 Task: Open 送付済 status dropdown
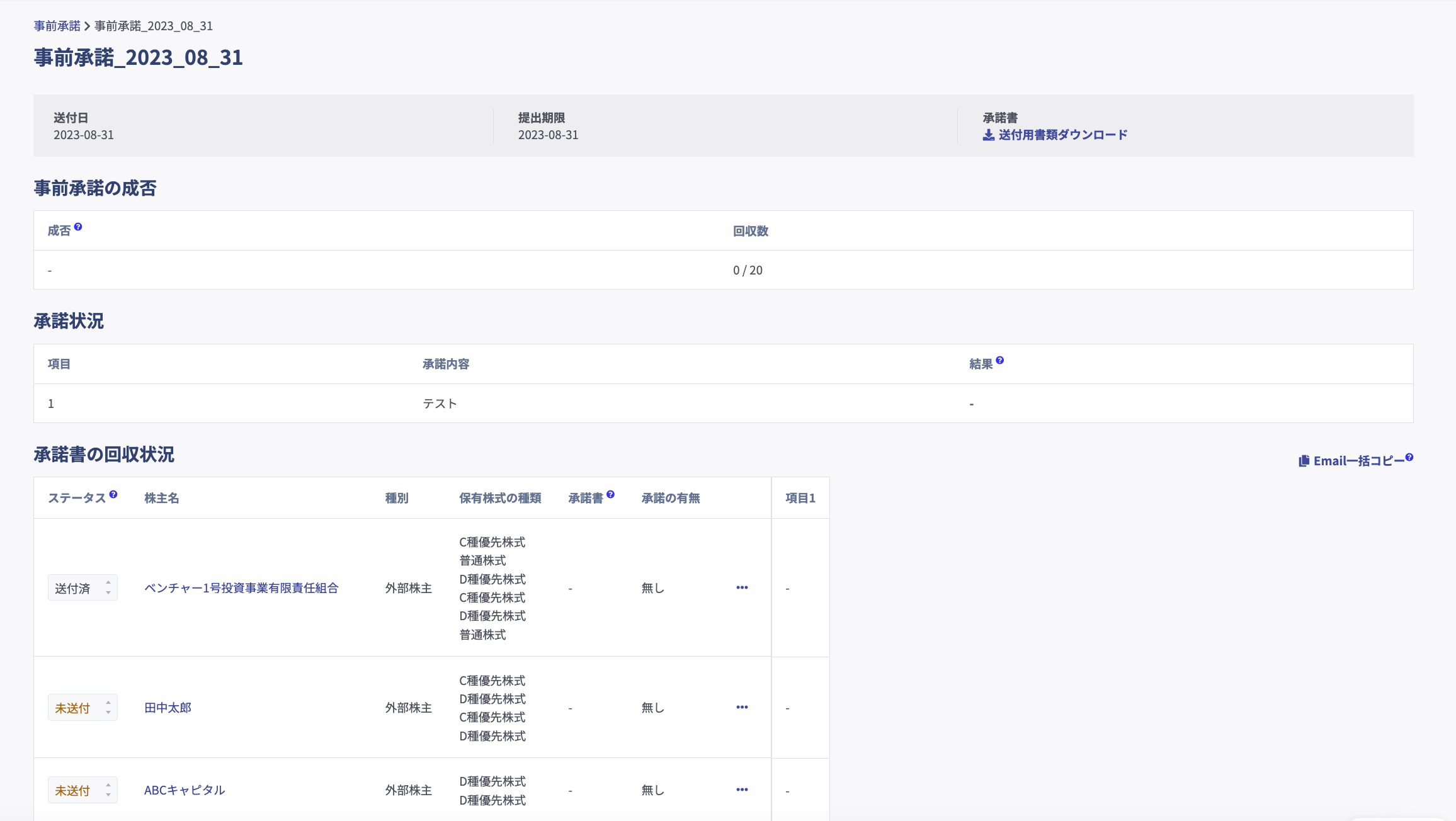coord(82,588)
